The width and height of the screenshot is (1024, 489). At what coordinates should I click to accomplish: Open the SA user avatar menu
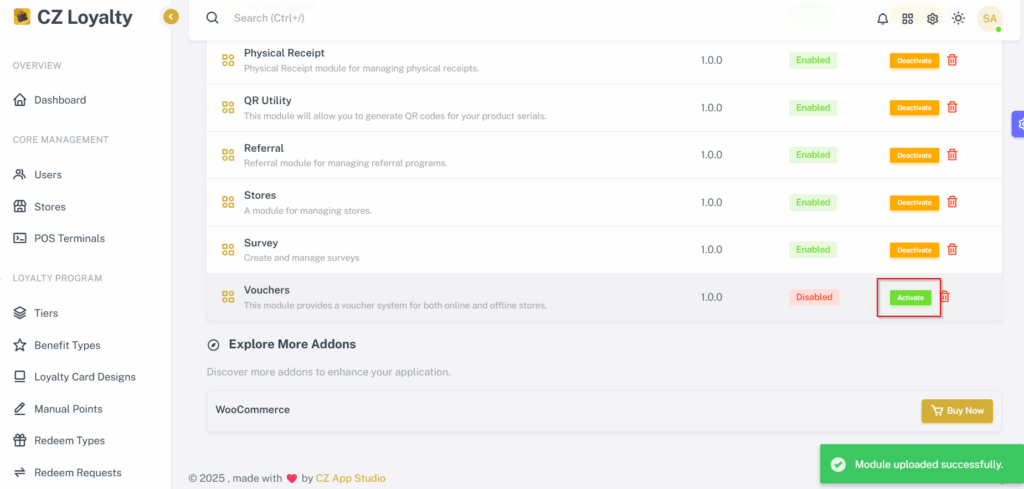[x=990, y=18]
